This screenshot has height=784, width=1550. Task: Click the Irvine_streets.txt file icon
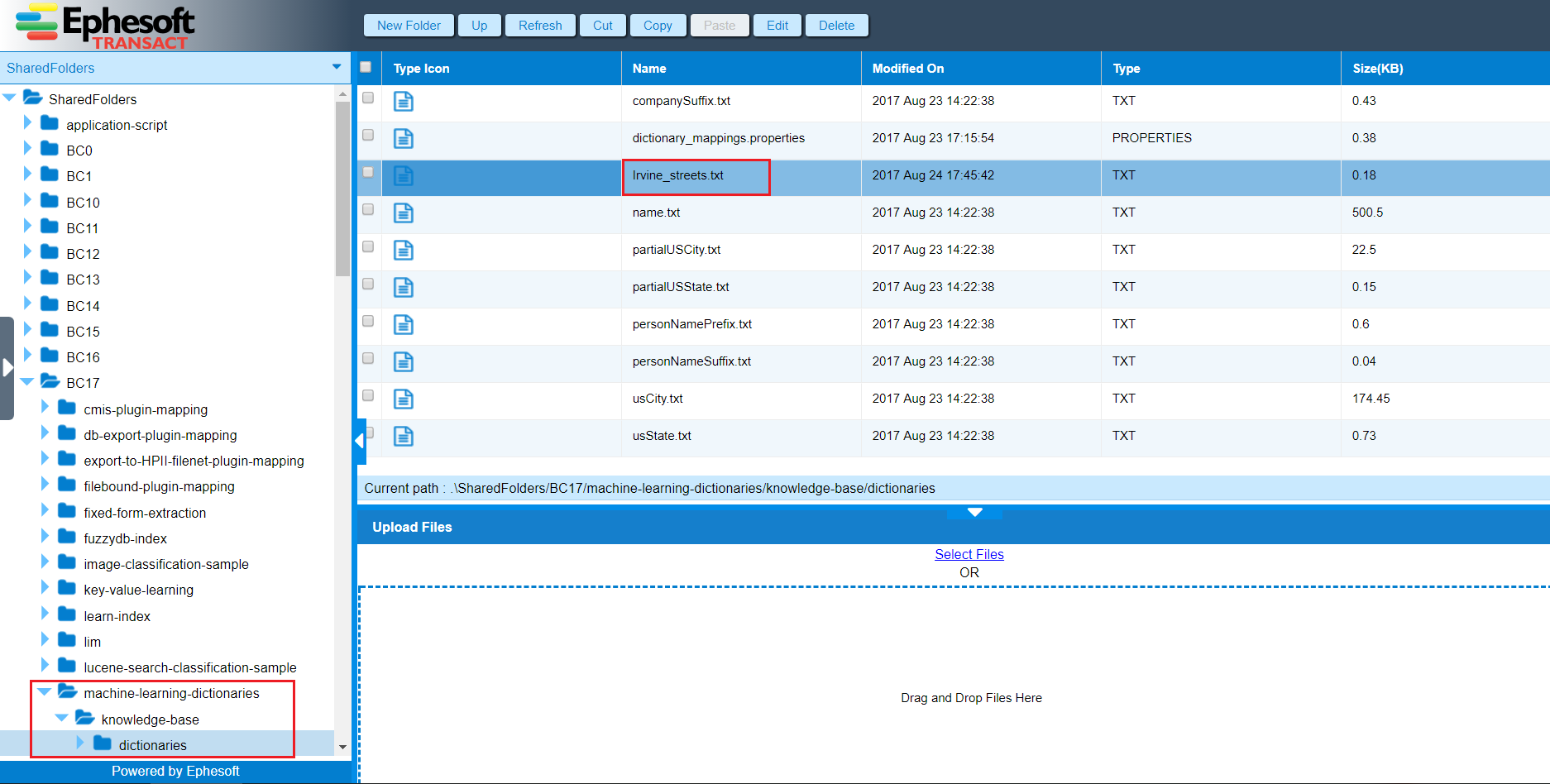403,176
